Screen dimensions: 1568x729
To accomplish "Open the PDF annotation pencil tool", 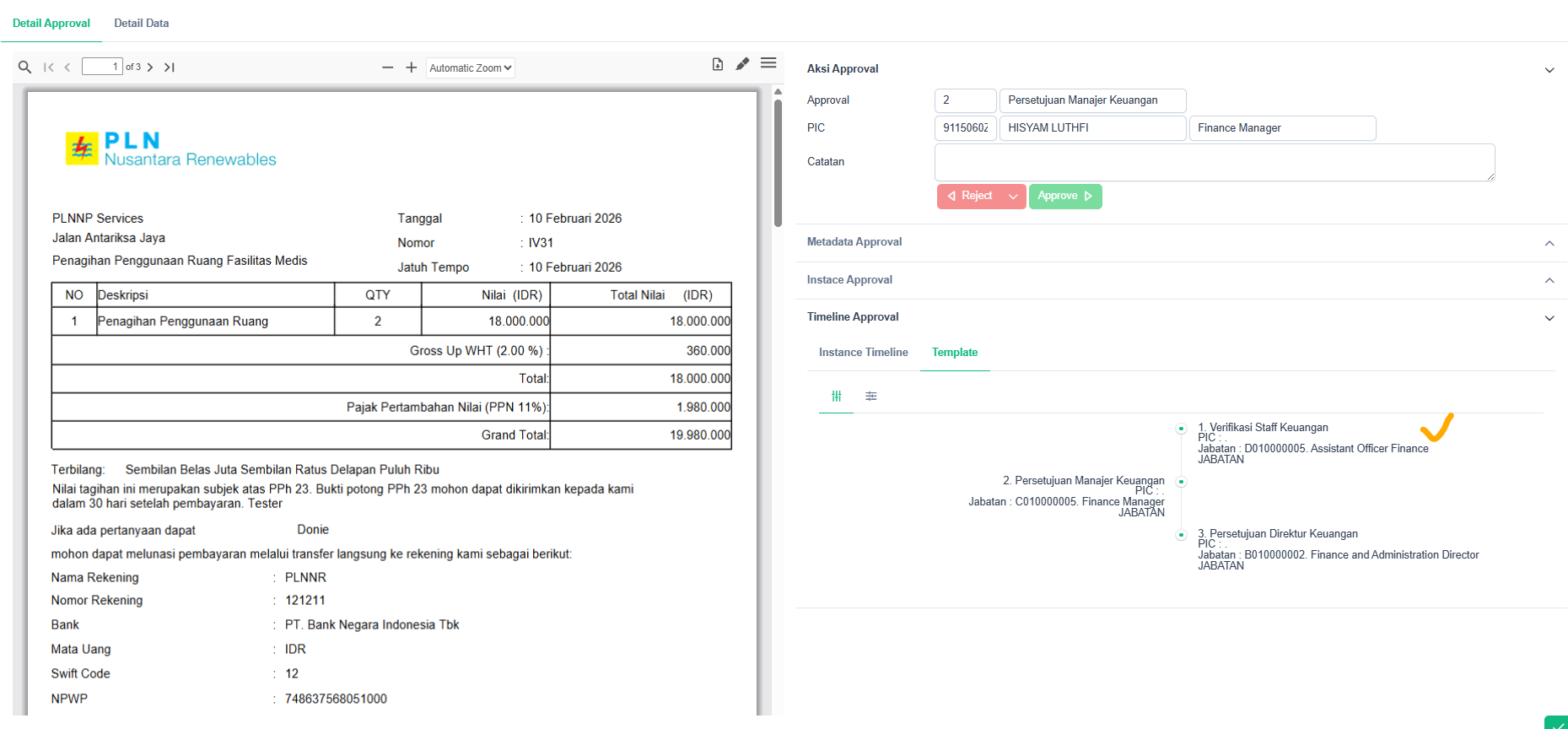I will 742,64.
